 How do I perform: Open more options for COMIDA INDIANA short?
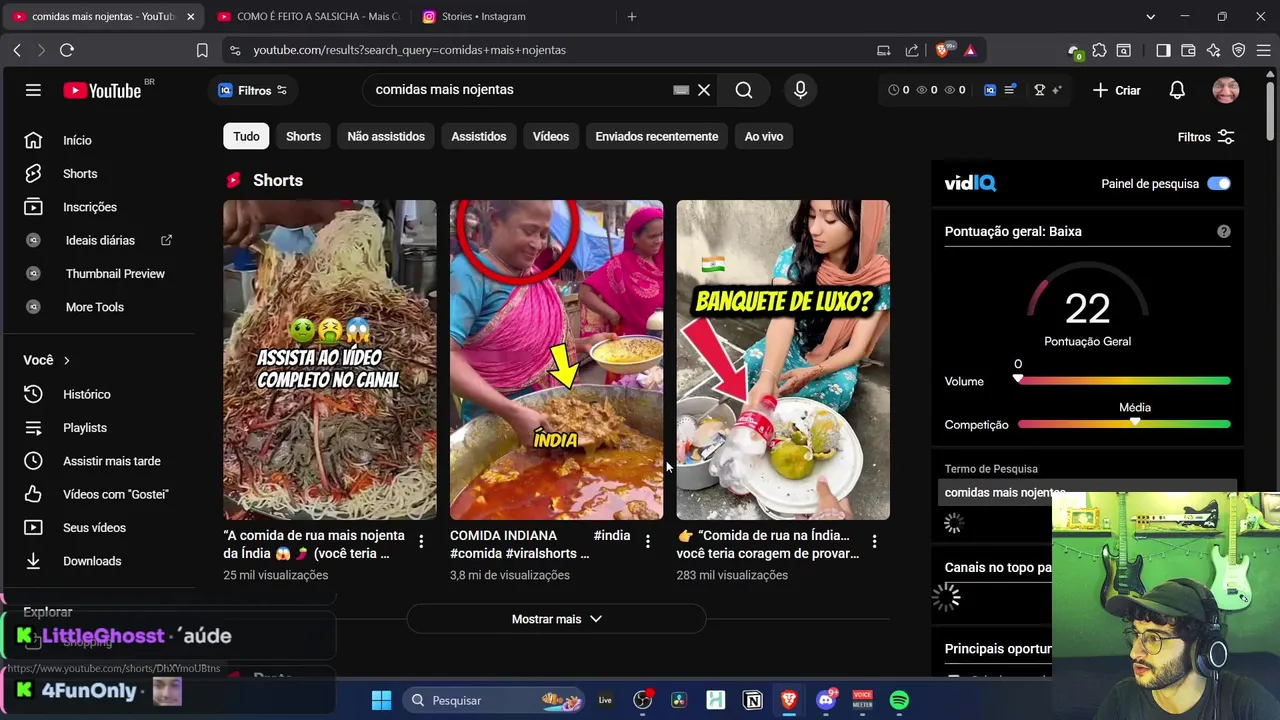(648, 541)
